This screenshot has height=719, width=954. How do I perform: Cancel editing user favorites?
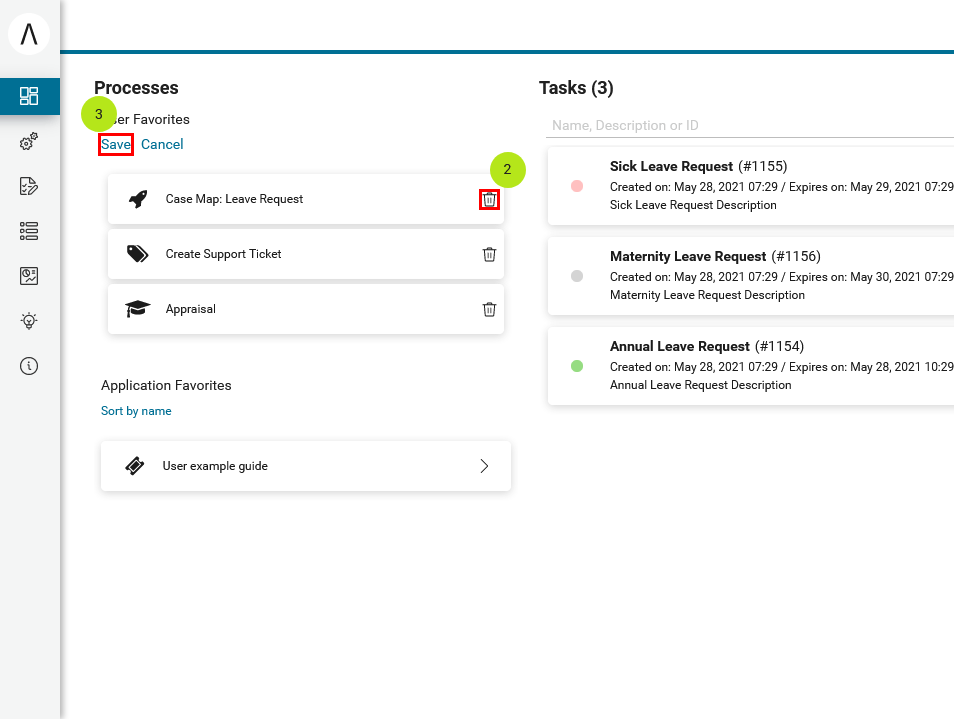(162, 144)
